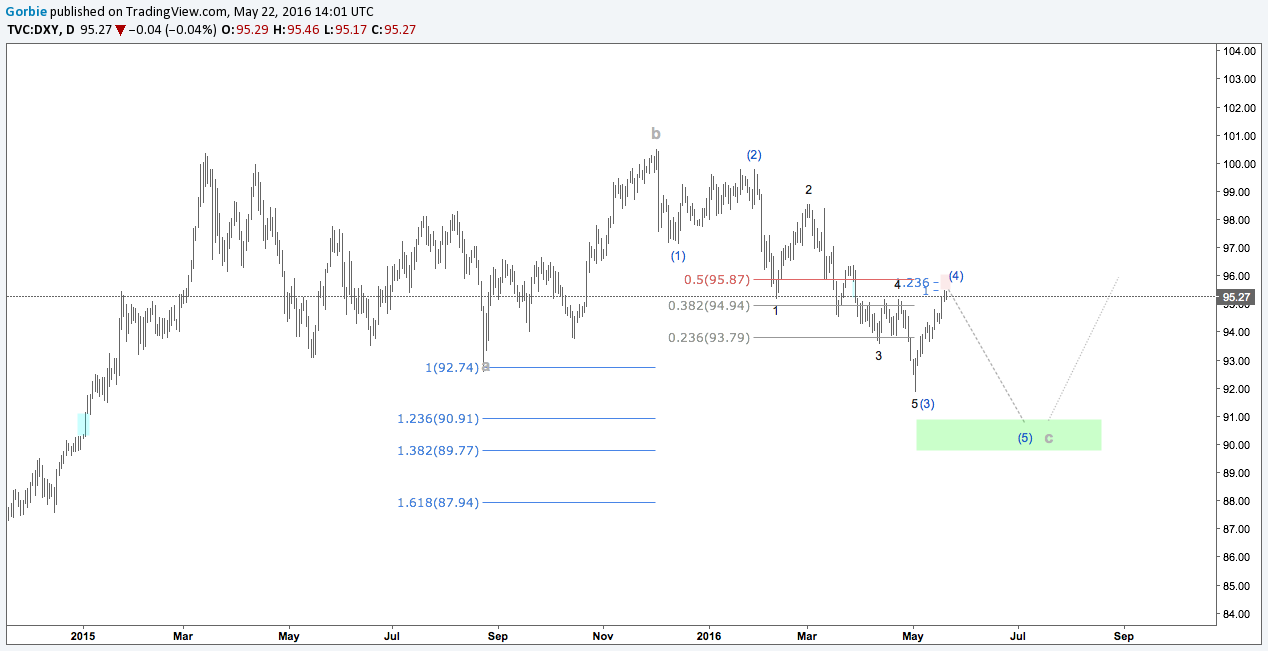Click the 92.00 price axis label
Image resolution: width=1268 pixels, height=651 pixels.
pyautogui.click(x=1238, y=389)
